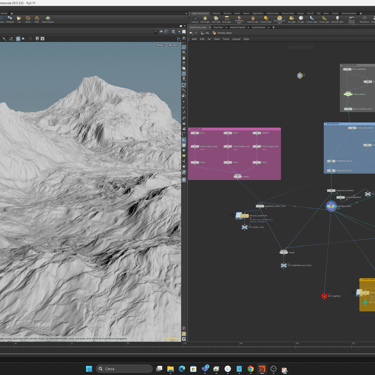
Task: Open the No cam camera dropdown
Action: pyautogui.click(x=173, y=45)
